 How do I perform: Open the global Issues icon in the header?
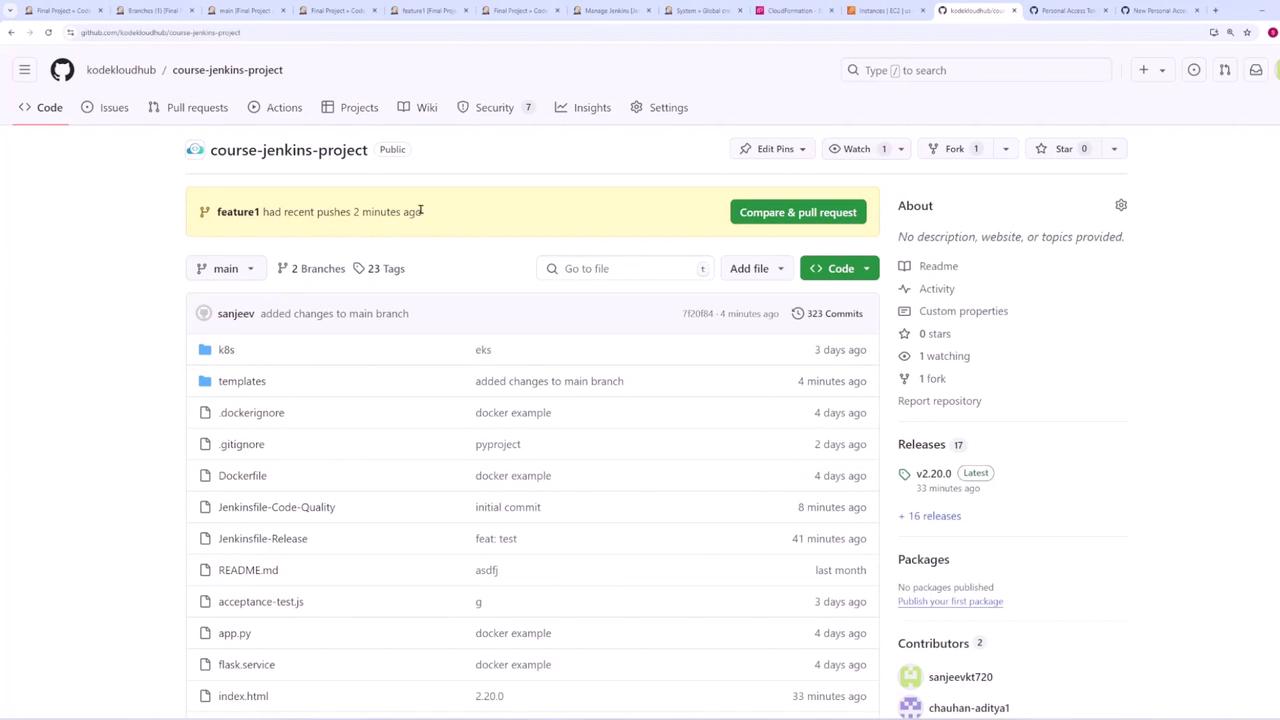click(x=1194, y=70)
